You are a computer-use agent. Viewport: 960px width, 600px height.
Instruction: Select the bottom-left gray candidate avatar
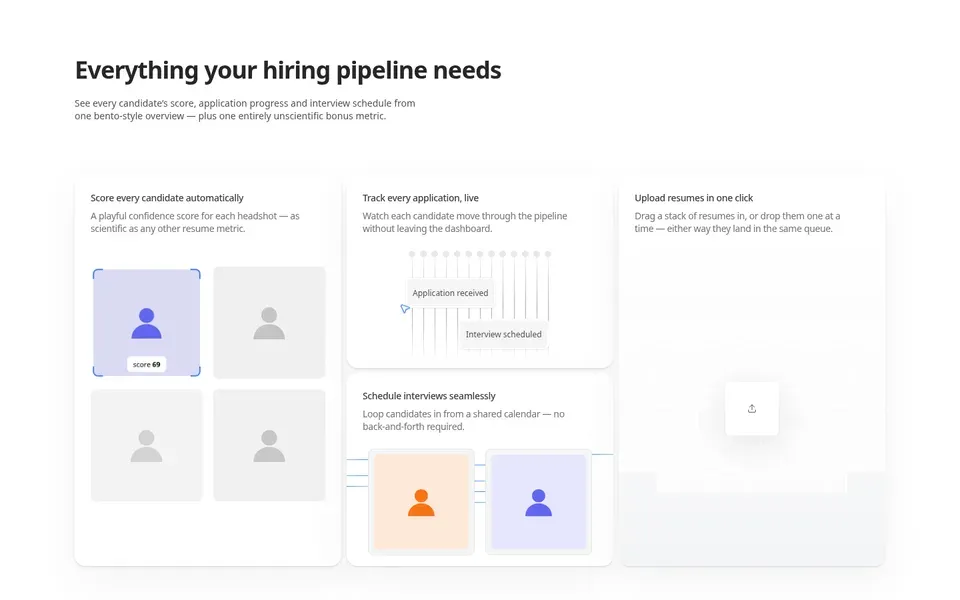146,445
